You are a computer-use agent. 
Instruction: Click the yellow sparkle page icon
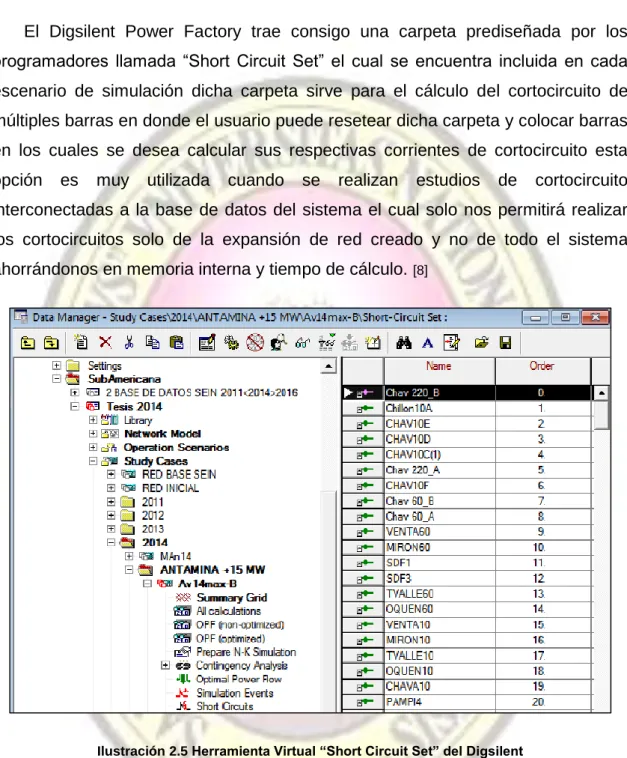click(372, 342)
